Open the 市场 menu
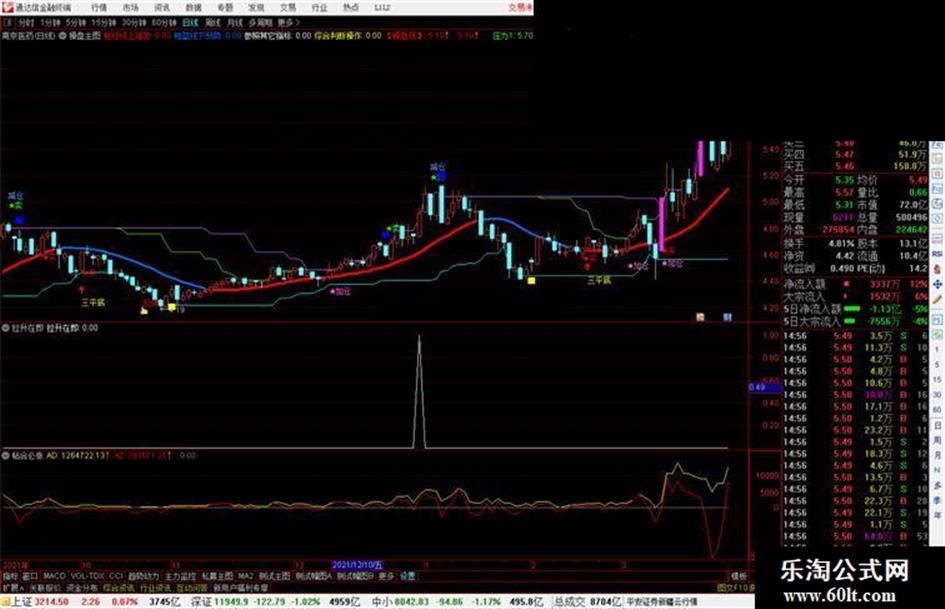Screen dimensions: 945x609 point(130,7)
